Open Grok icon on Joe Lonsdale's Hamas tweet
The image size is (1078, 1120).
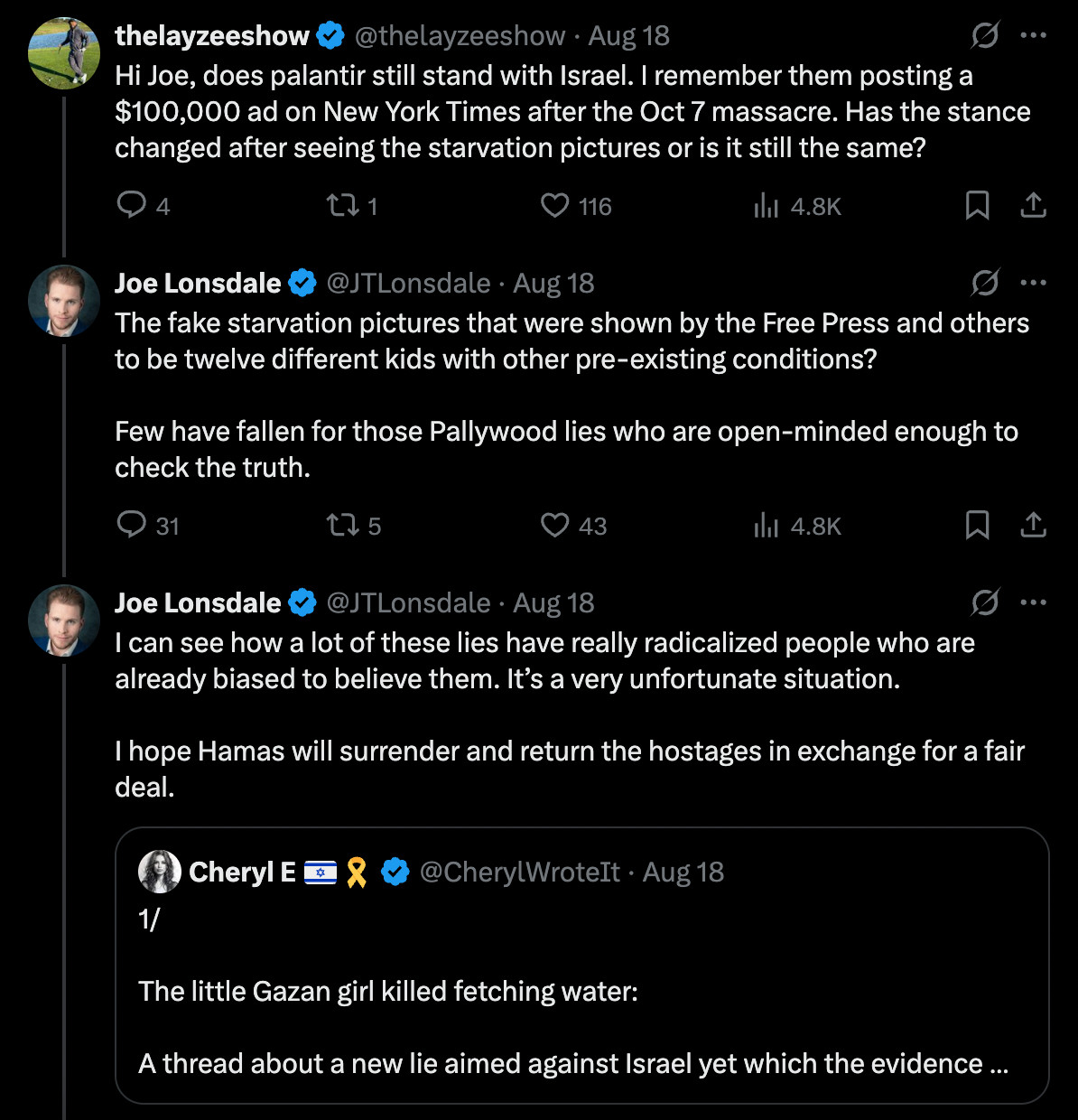[x=984, y=602]
